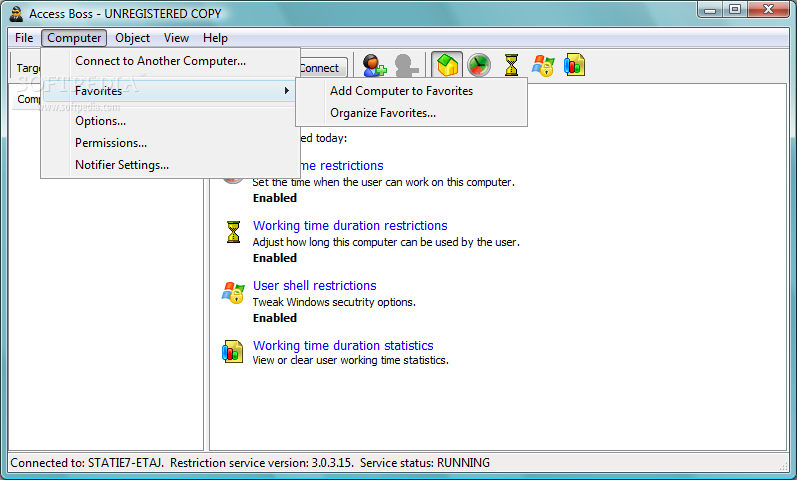Click 'Tweak Windows secutrity options.' text
Screen dimensions: 797x480
[334, 302]
